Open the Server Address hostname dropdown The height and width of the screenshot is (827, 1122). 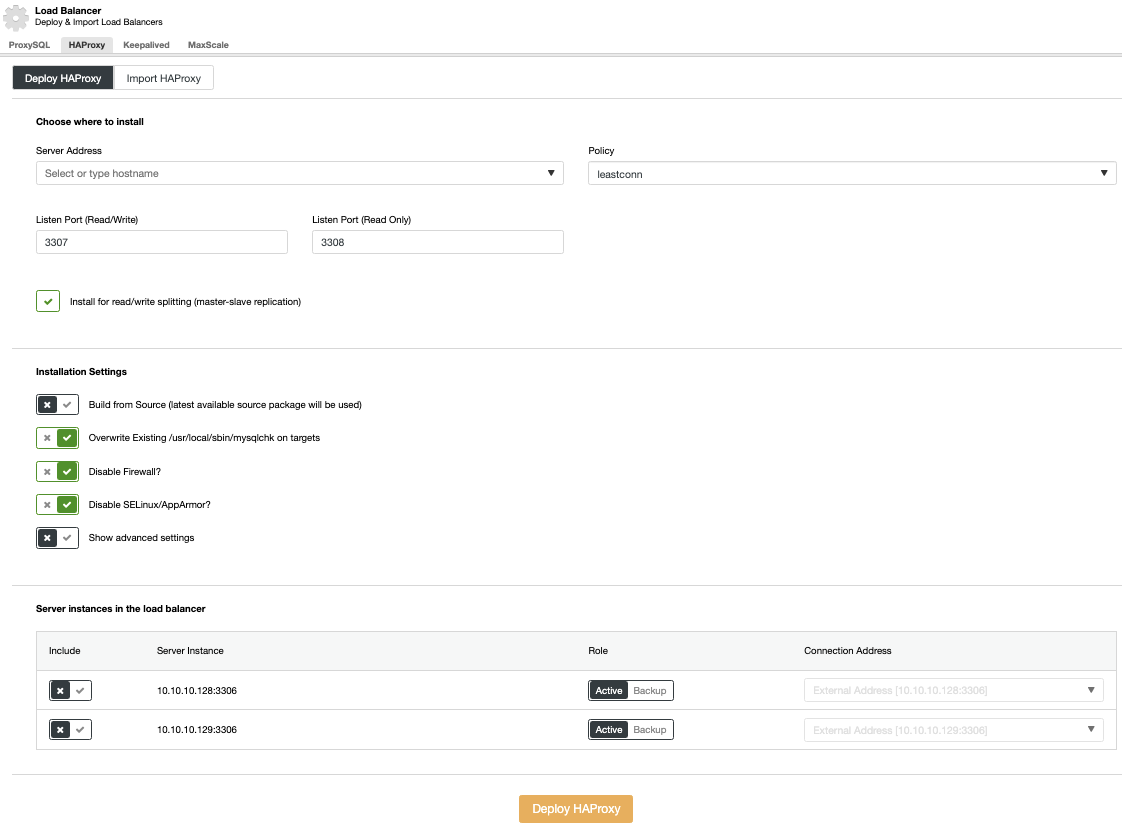(300, 173)
